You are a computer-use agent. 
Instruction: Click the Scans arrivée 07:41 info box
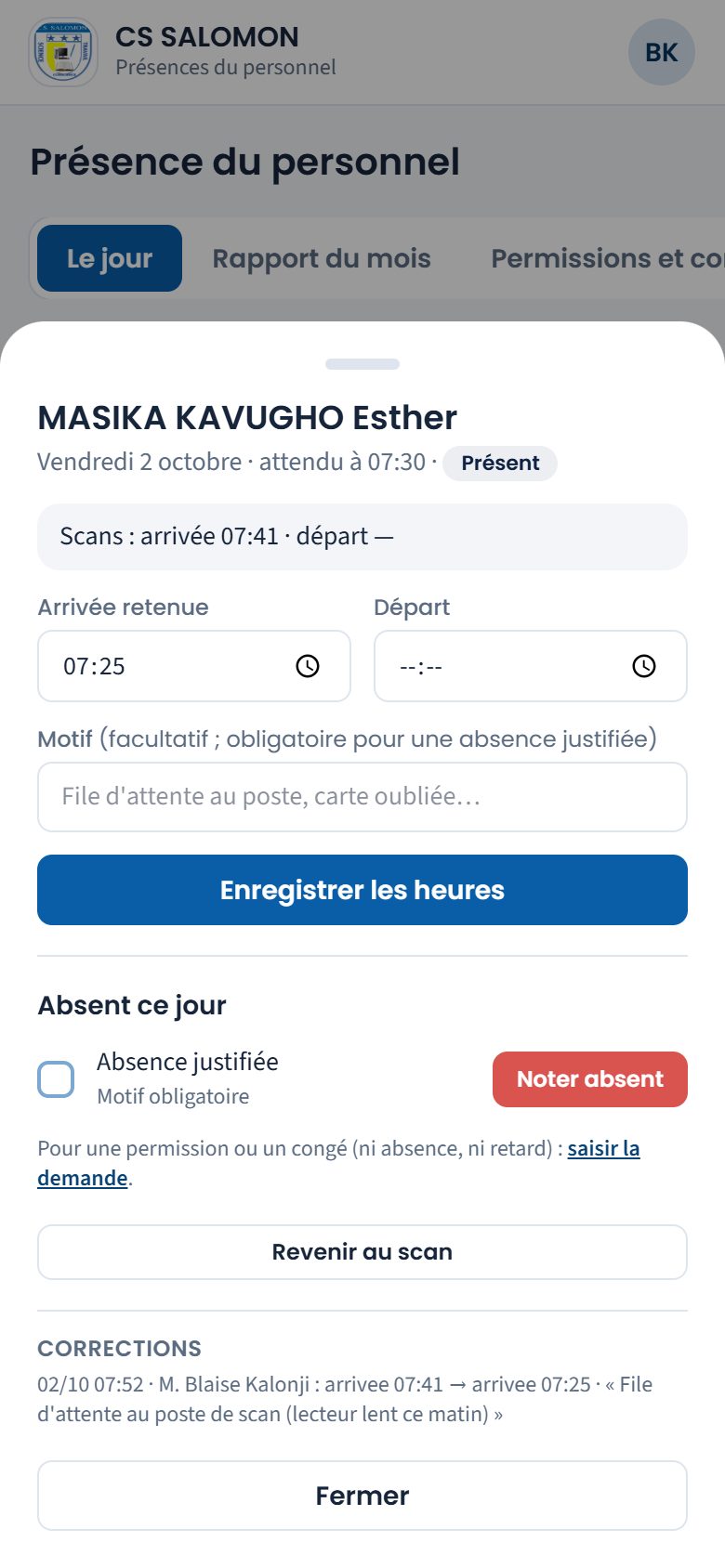(x=362, y=537)
